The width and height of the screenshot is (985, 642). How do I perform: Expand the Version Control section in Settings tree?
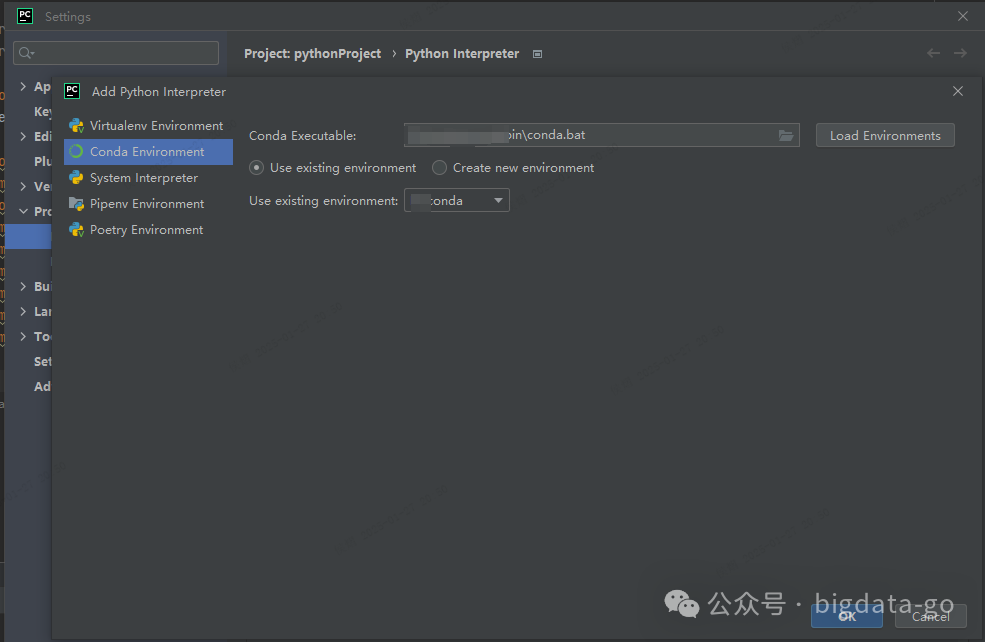tap(23, 186)
